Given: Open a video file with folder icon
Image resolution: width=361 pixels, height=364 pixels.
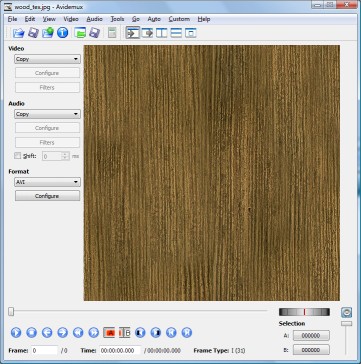Looking at the screenshot, I should pos(19,33).
